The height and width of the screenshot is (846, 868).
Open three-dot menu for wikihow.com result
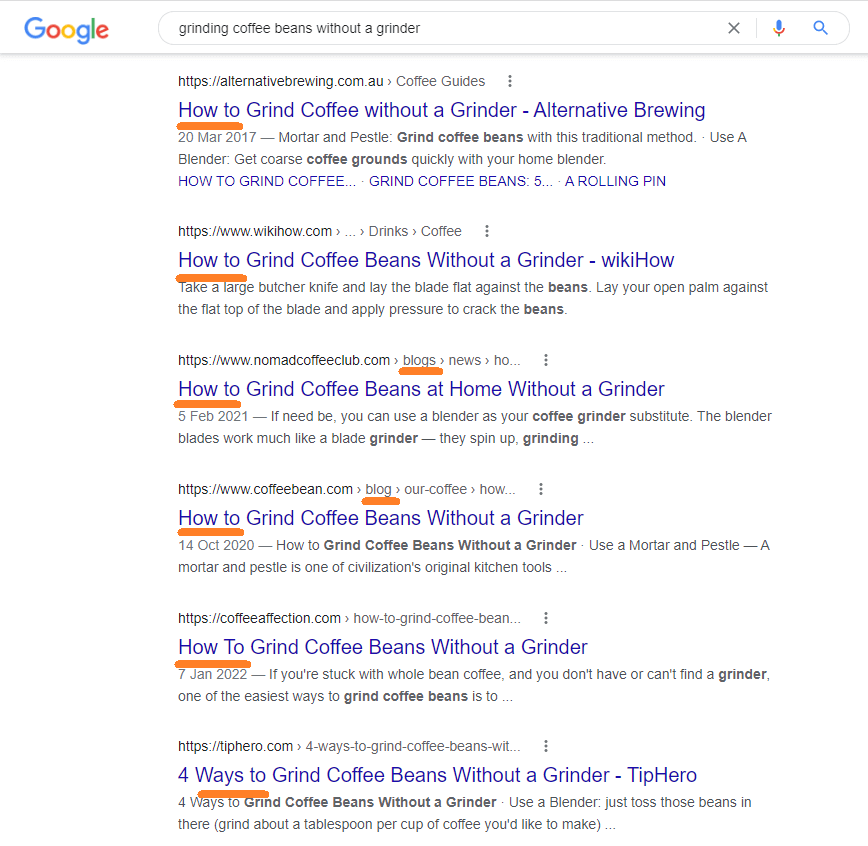pyautogui.click(x=487, y=231)
